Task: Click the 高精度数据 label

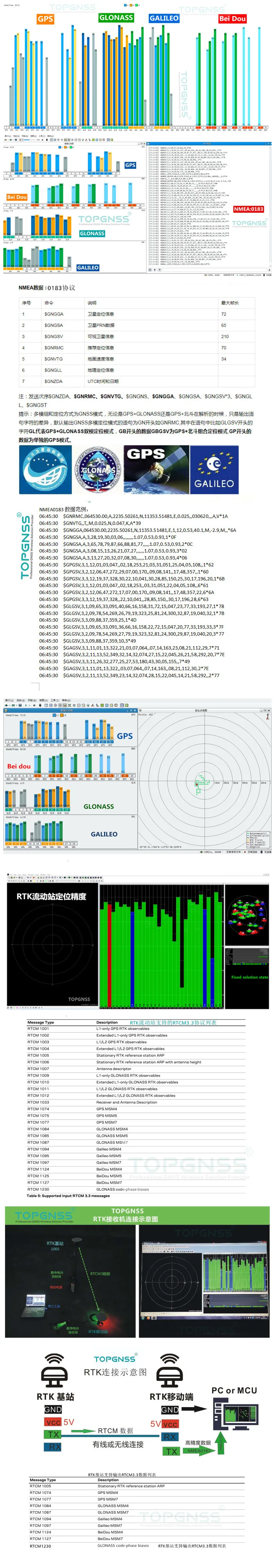Action: click(197, 1442)
